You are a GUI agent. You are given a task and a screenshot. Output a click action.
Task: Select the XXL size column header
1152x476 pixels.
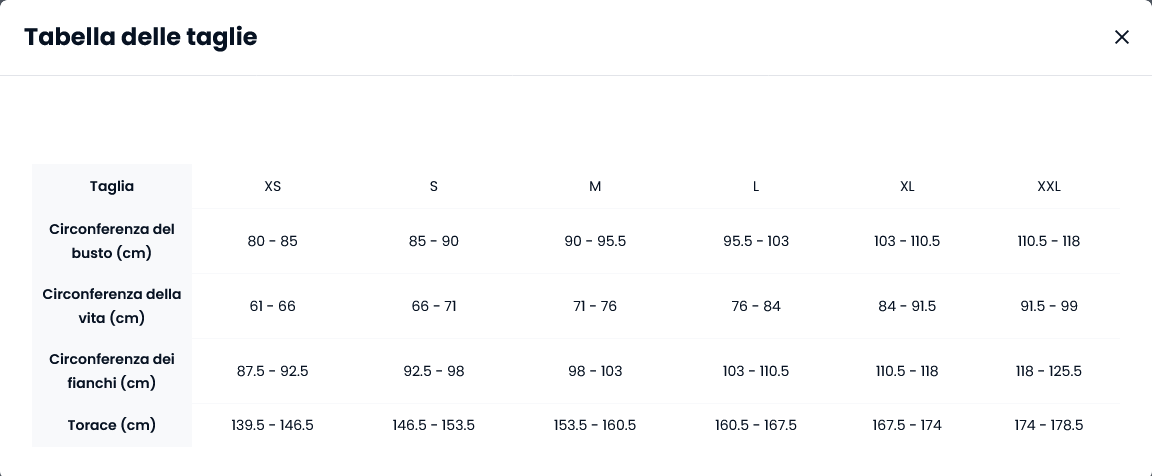coord(1048,187)
